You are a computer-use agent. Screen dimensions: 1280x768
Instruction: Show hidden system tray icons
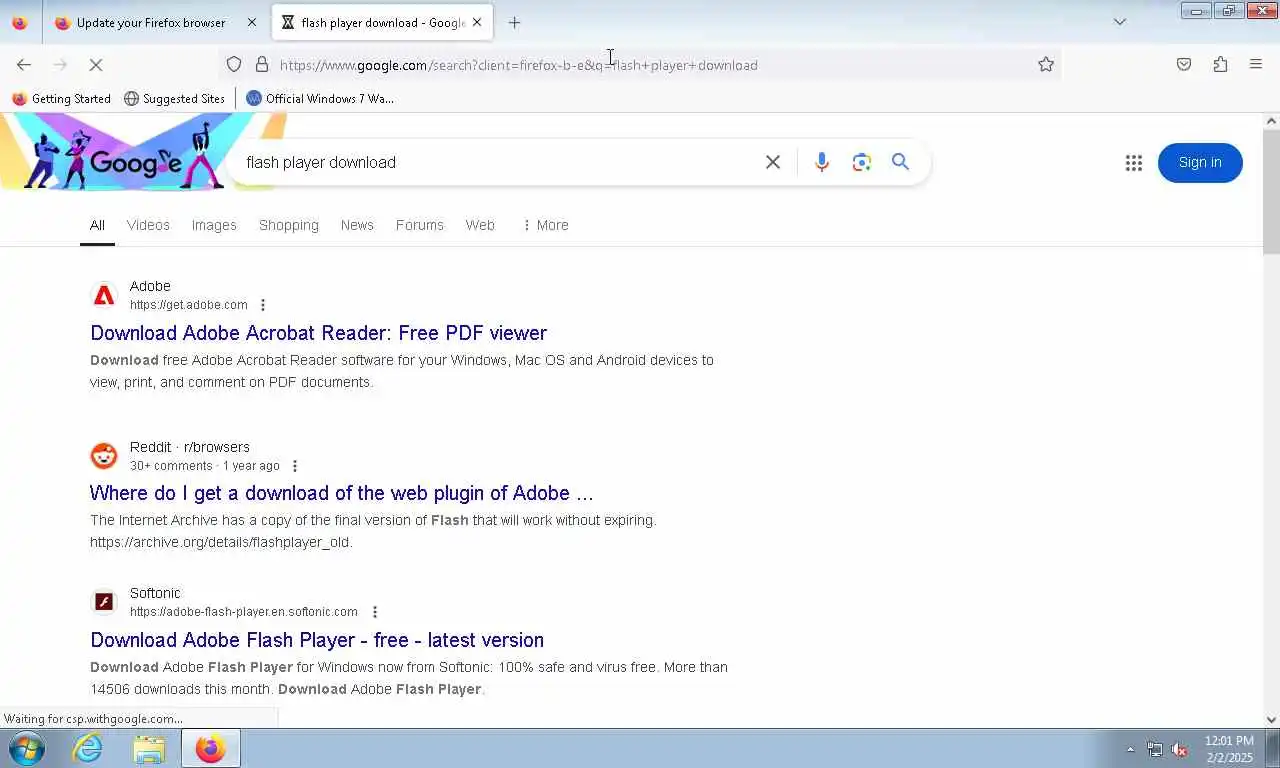1131,749
